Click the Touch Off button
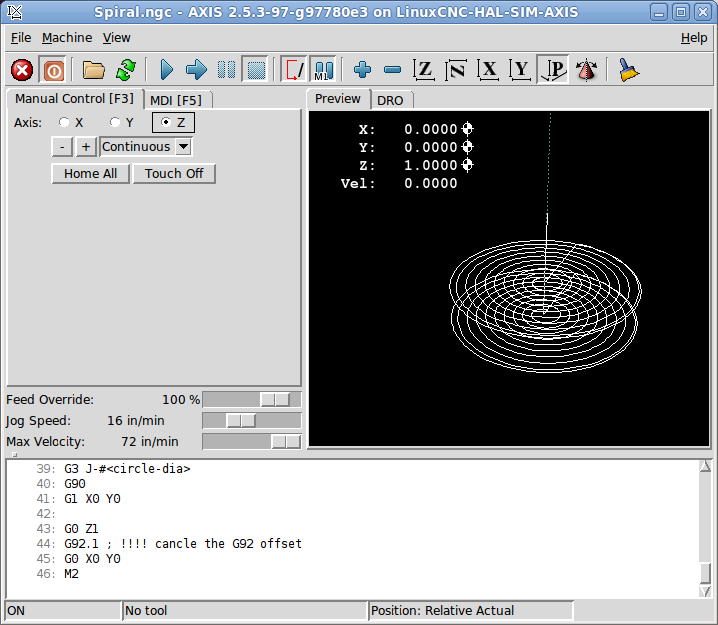Image resolution: width=718 pixels, height=625 pixels. [174, 174]
